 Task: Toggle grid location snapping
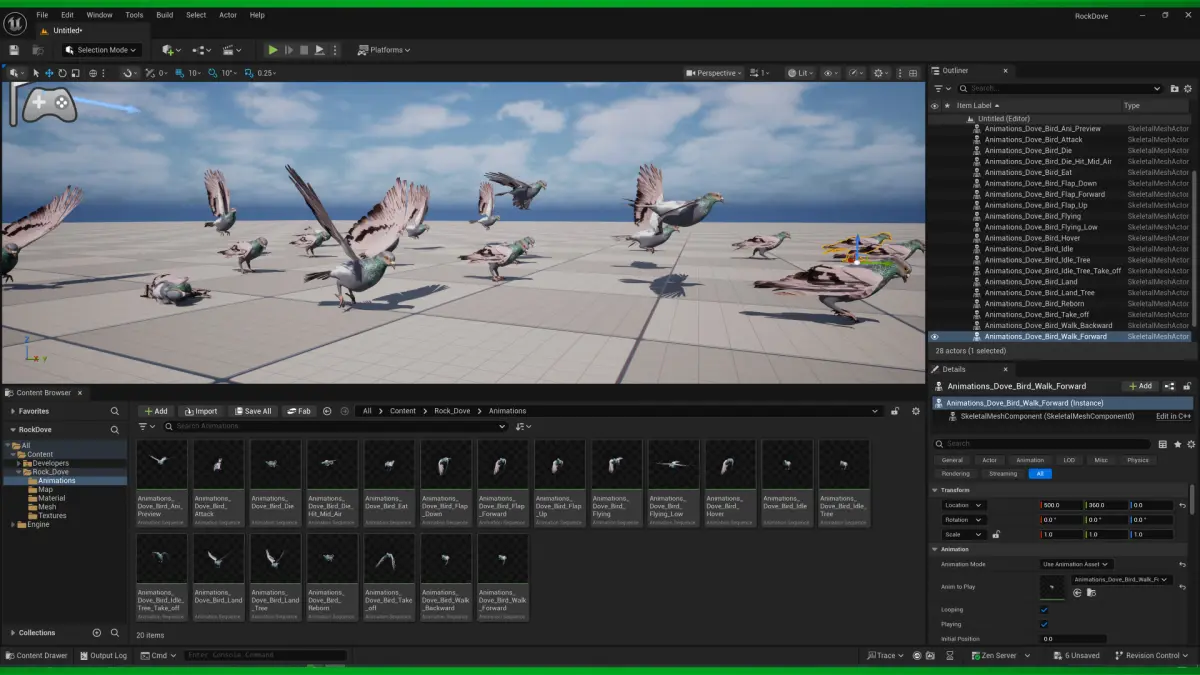[181, 73]
